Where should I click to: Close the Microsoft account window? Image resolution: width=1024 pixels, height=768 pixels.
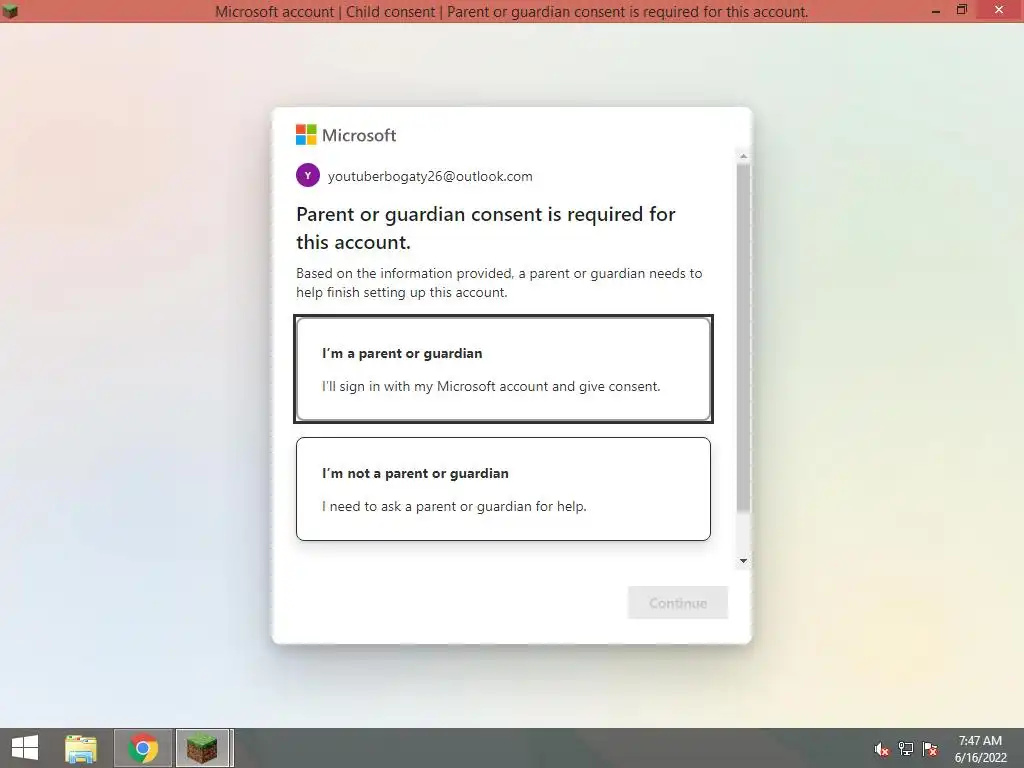pos(999,10)
